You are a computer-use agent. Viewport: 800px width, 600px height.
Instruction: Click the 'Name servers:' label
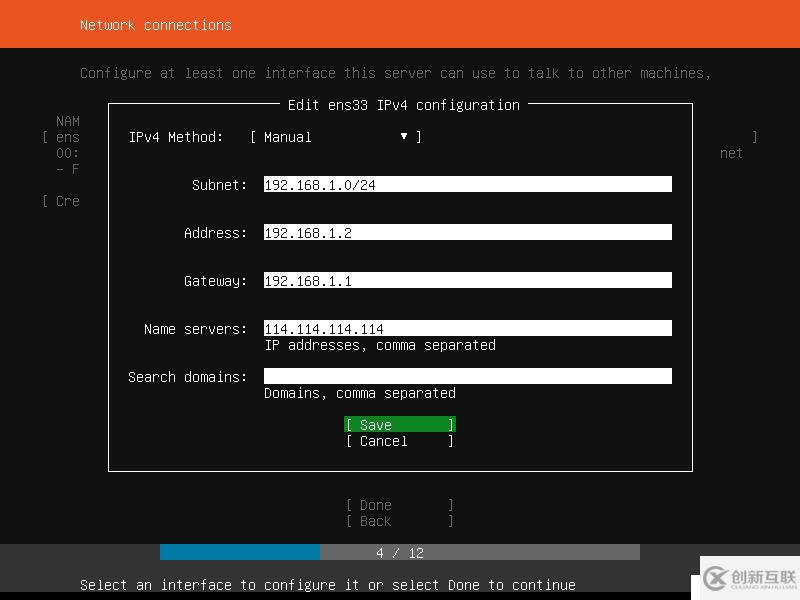point(195,329)
